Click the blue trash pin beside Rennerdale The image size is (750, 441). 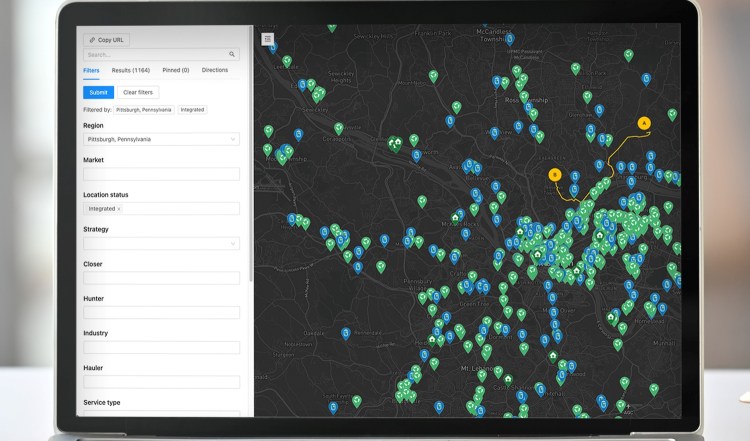[x=345, y=333]
